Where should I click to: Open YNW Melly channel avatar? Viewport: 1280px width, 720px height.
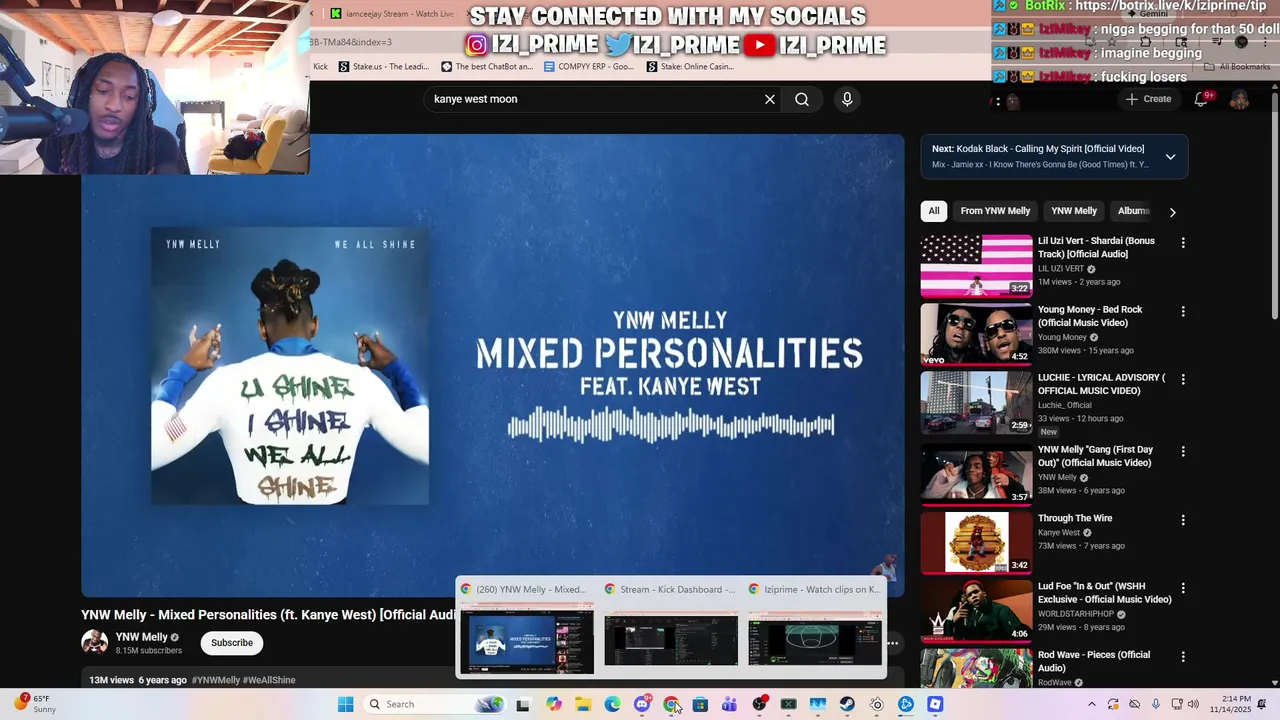coord(94,642)
